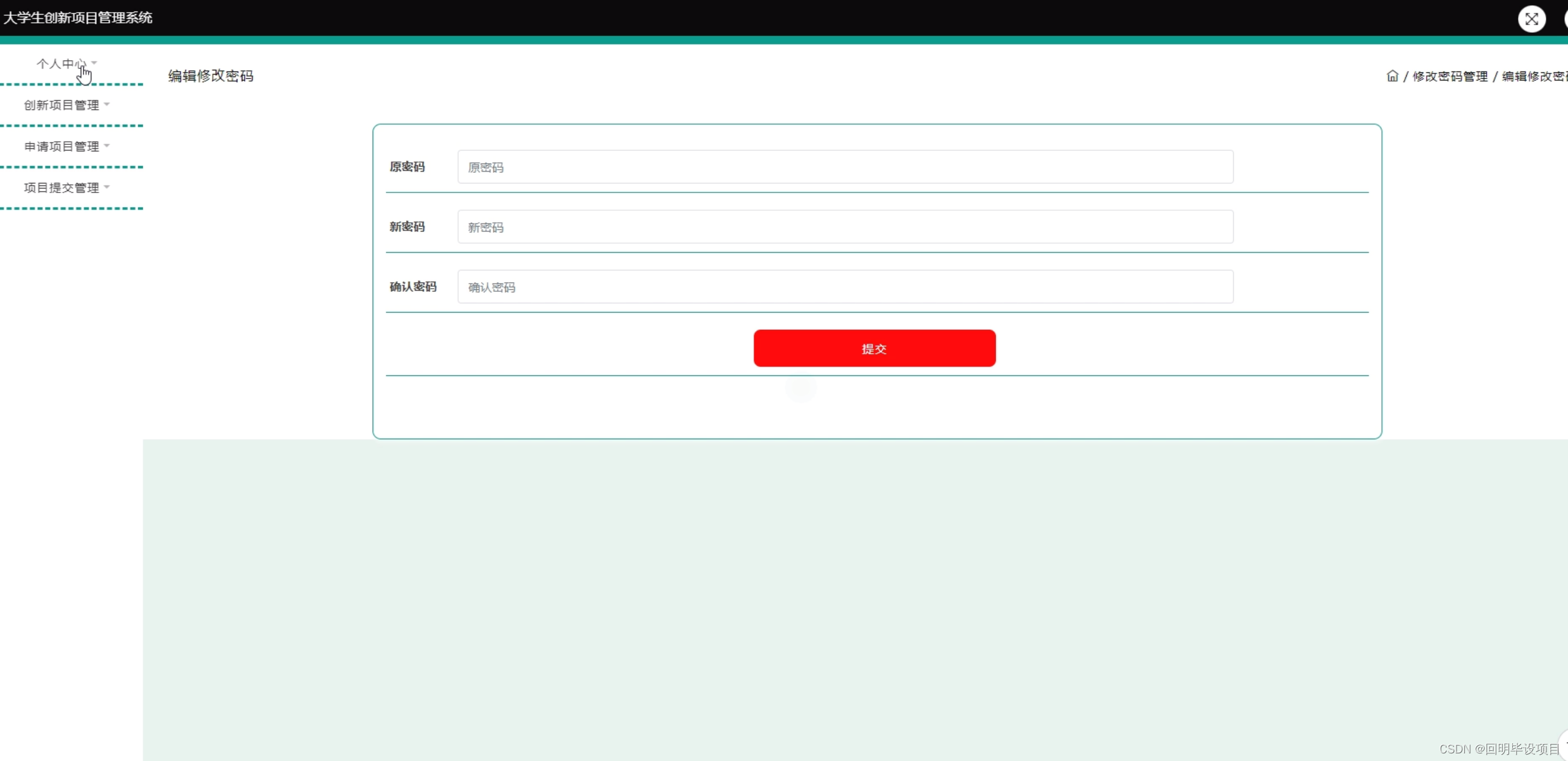This screenshot has height=761, width=1568.
Task: Toggle fullscreen with the expand icon
Action: tap(1531, 19)
